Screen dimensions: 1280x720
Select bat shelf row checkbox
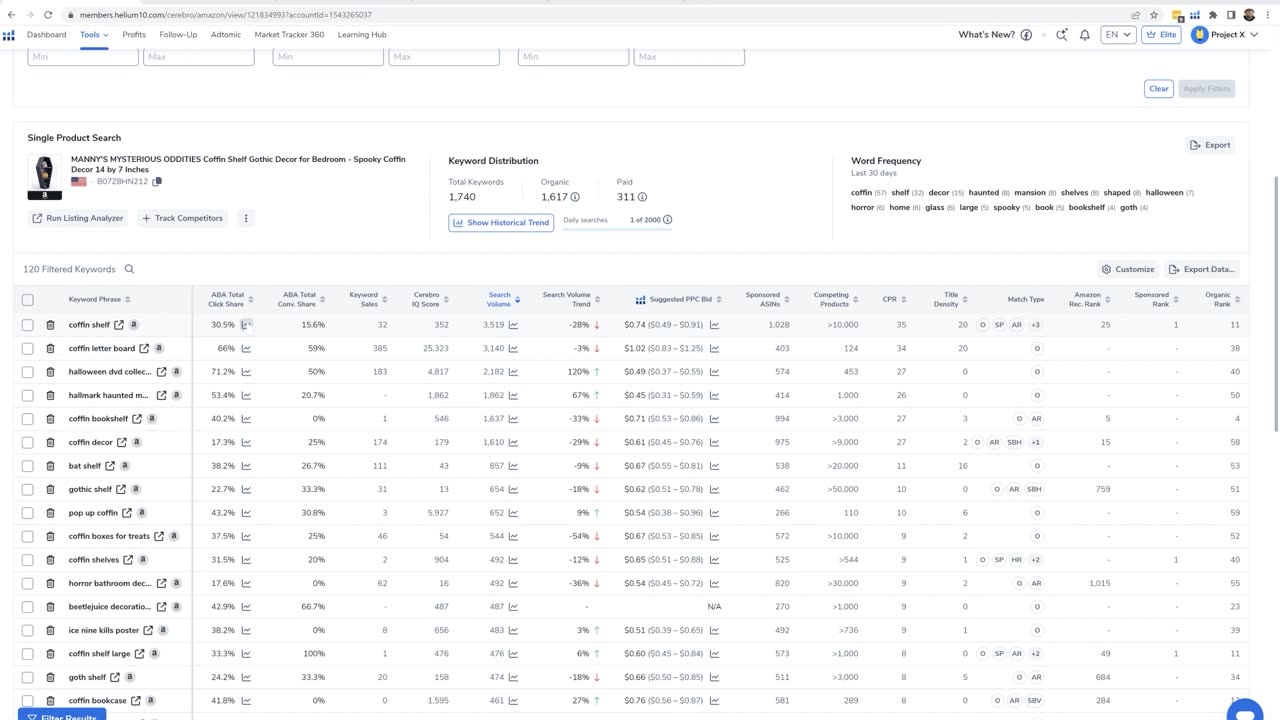pos(27,466)
